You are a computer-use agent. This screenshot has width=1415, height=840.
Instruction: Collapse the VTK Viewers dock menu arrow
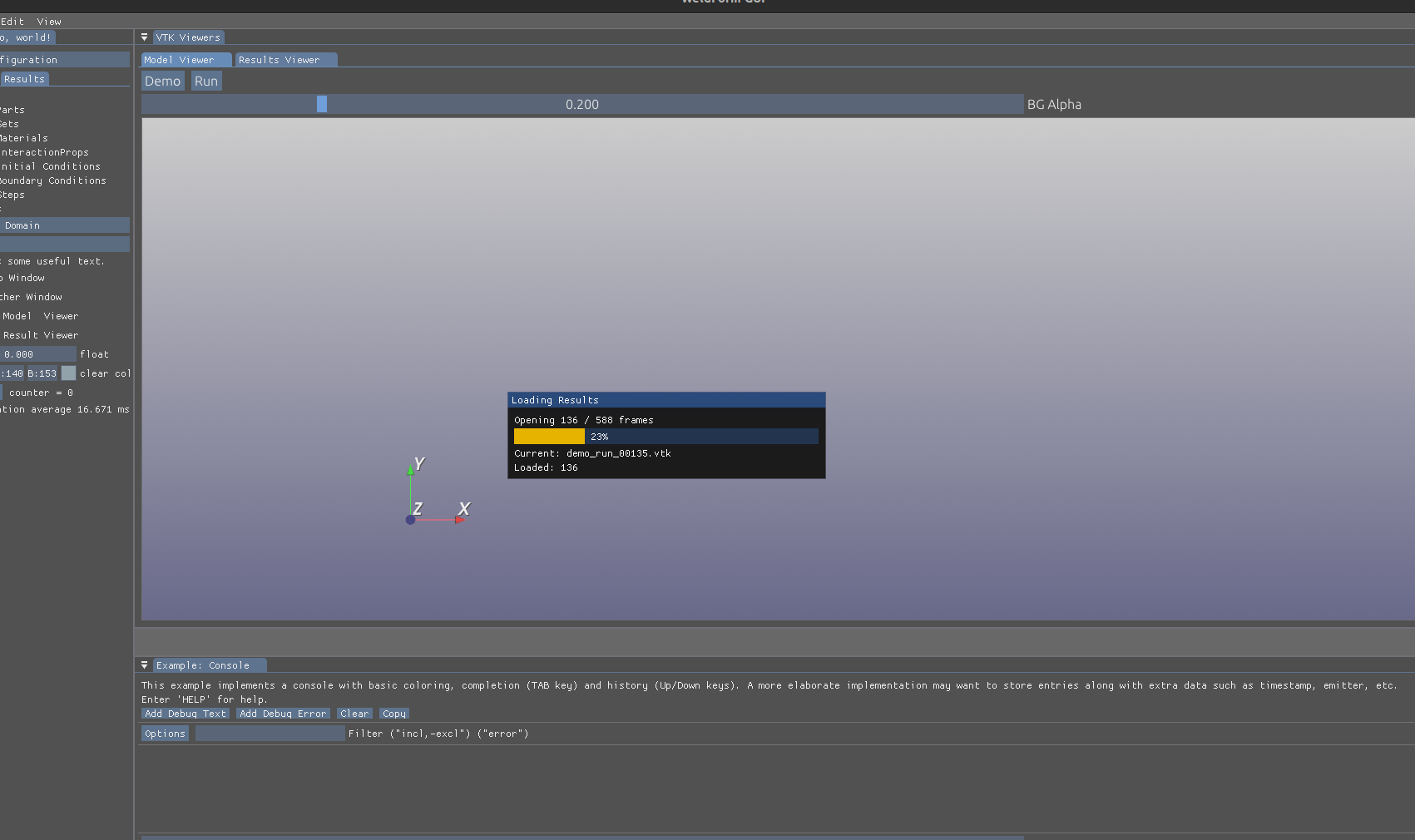144,37
